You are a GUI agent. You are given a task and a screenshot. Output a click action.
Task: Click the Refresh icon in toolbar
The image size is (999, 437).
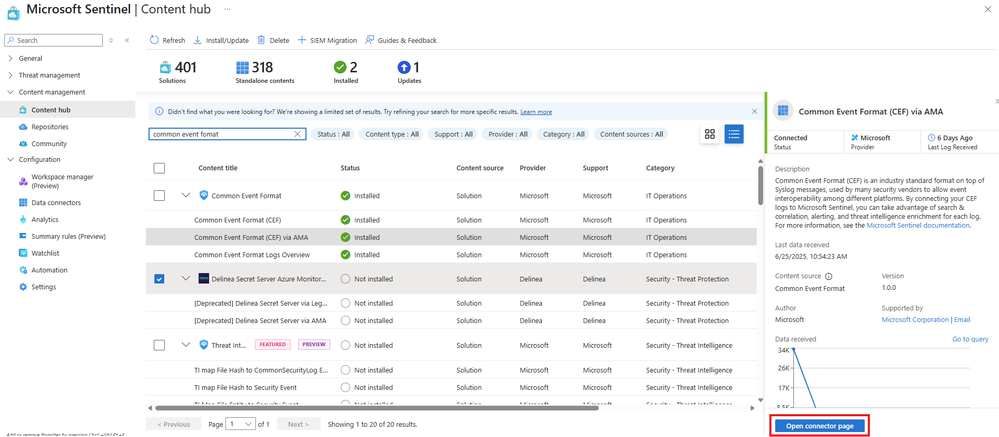pos(155,41)
